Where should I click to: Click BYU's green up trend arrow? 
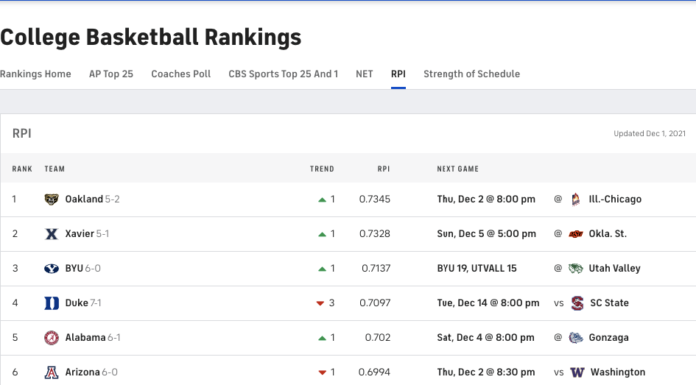322,269
